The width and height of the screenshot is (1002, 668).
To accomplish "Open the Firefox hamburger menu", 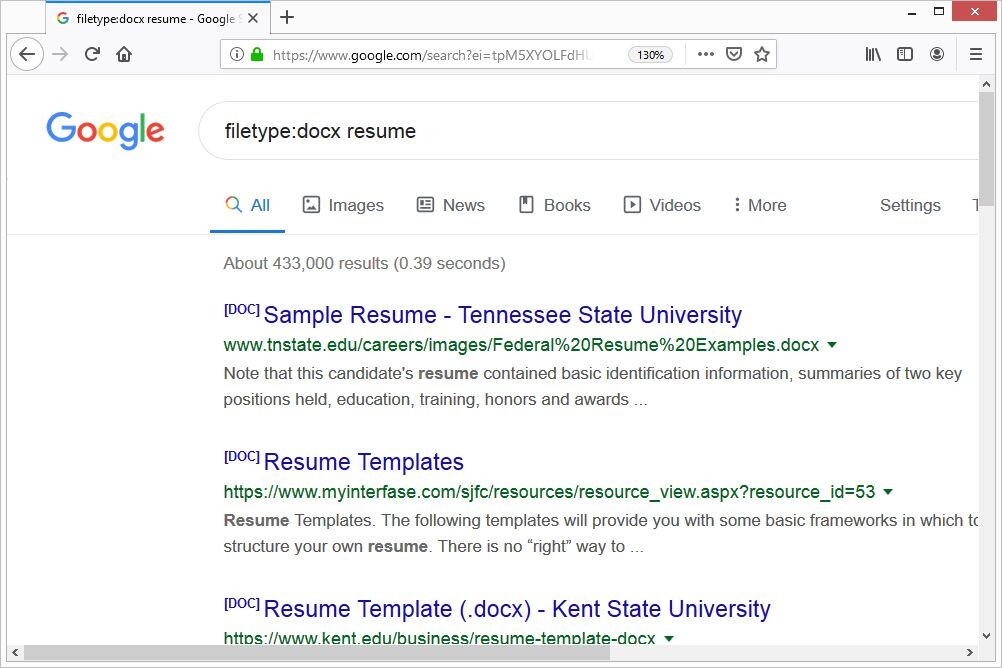I will point(976,54).
